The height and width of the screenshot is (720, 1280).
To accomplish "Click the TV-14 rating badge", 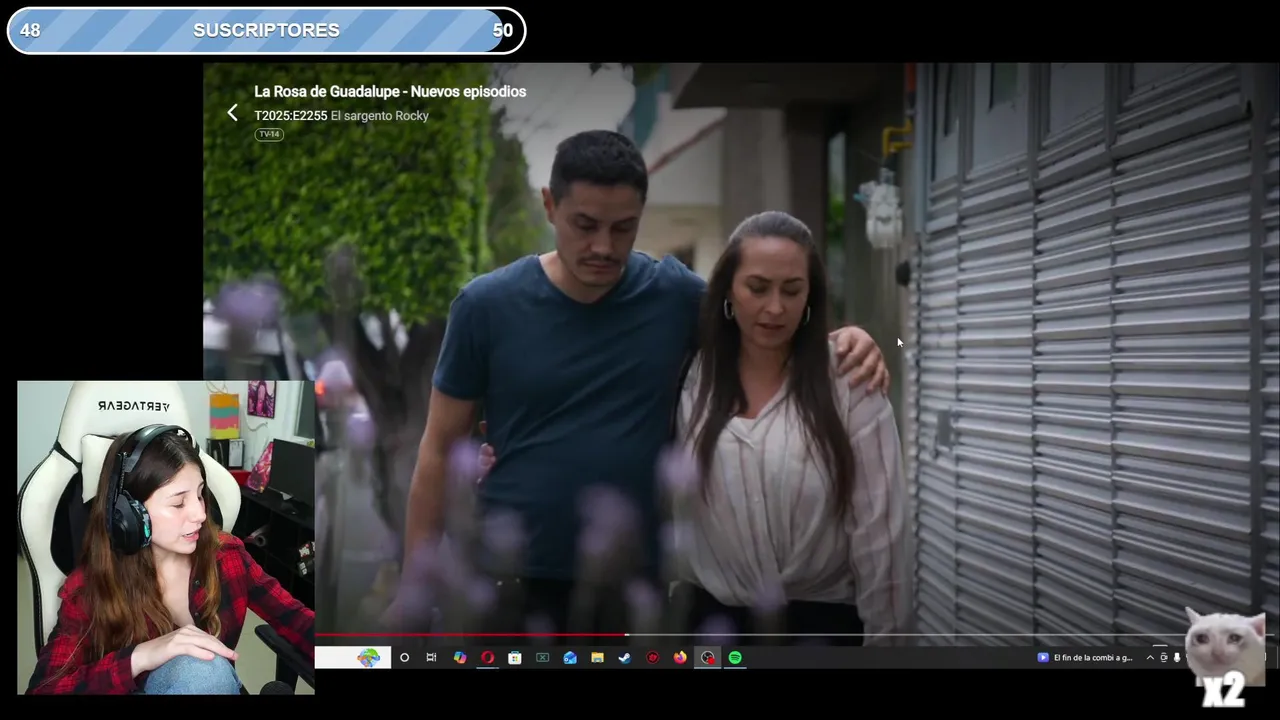I will (269, 134).
